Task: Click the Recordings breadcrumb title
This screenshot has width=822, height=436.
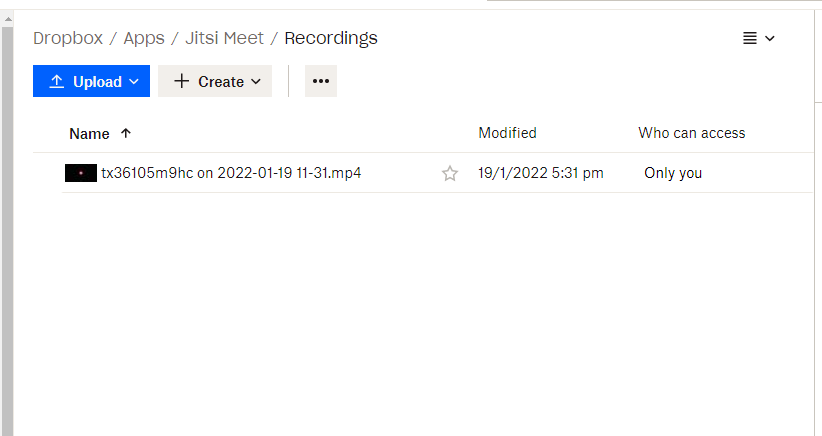Action: (x=331, y=38)
